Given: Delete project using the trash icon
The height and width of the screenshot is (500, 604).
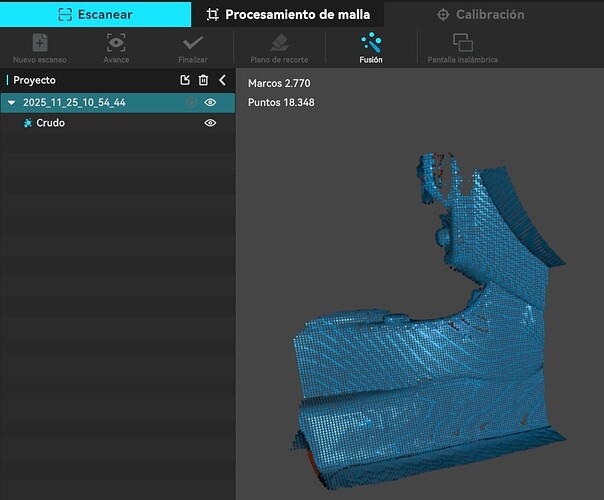Looking at the screenshot, I should 203,80.
